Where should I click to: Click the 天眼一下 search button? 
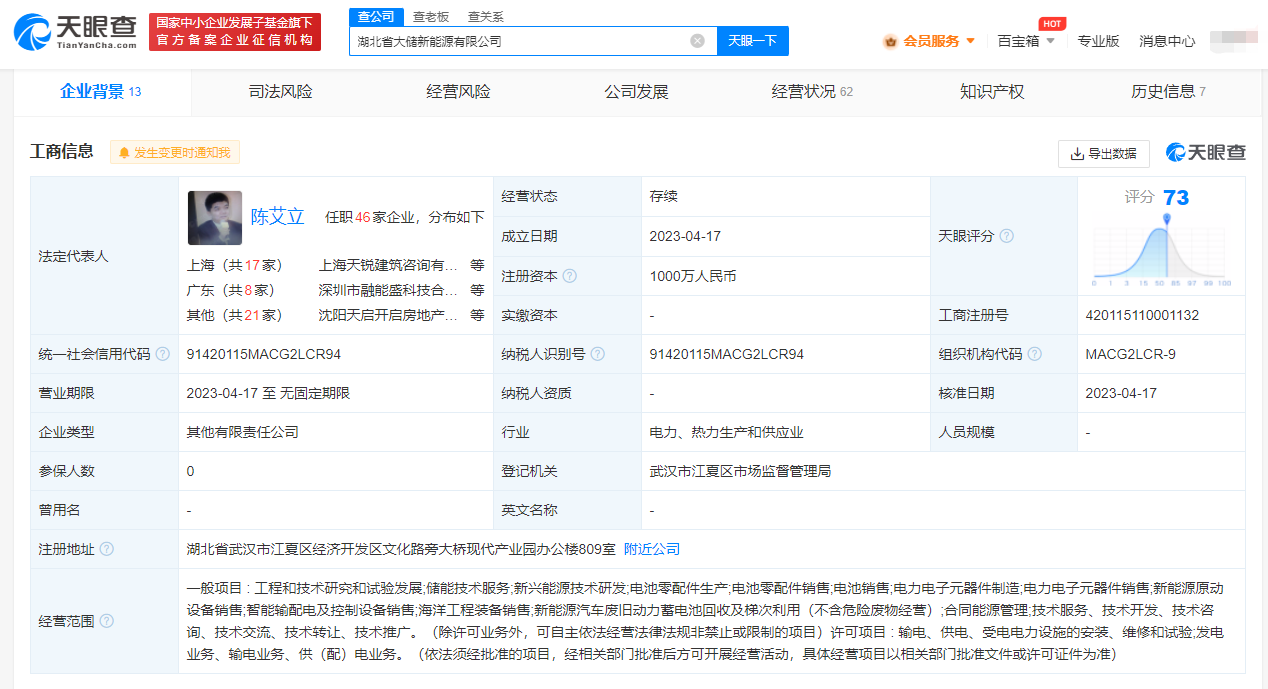pyautogui.click(x=754, y=40)
